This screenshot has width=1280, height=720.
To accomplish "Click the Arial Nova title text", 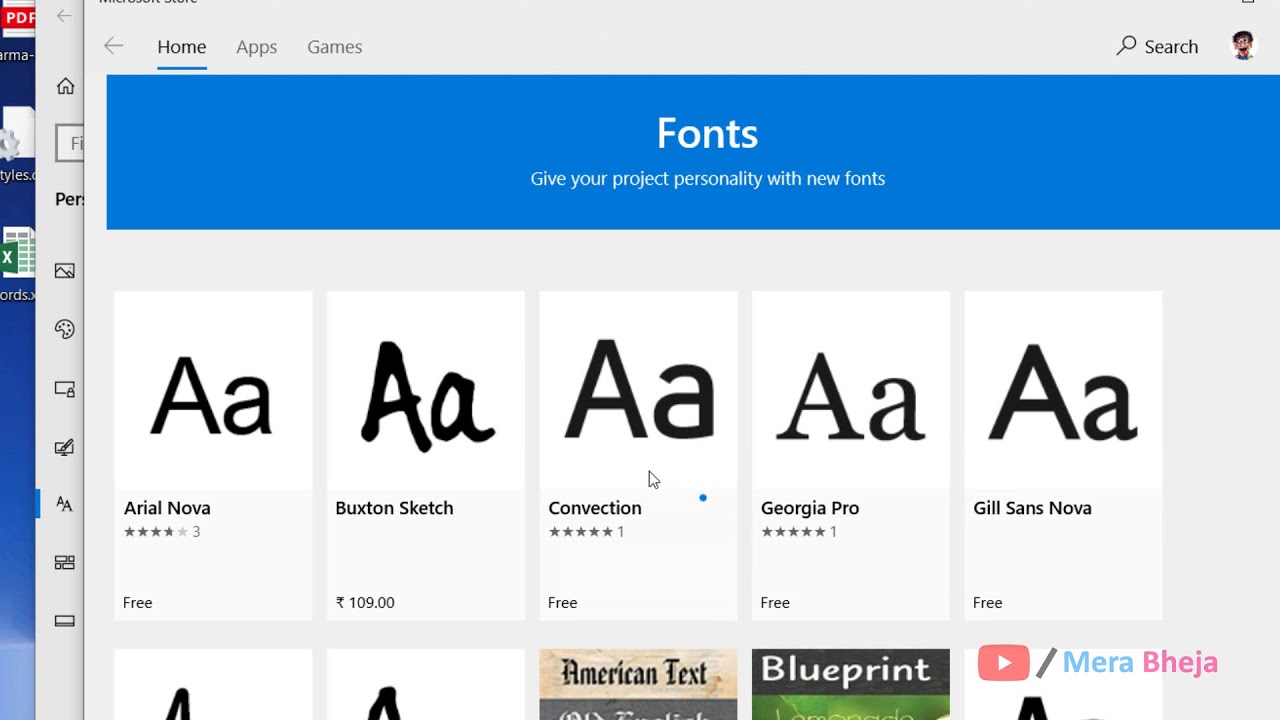I will pyautogui.click(x=167, y=508).
